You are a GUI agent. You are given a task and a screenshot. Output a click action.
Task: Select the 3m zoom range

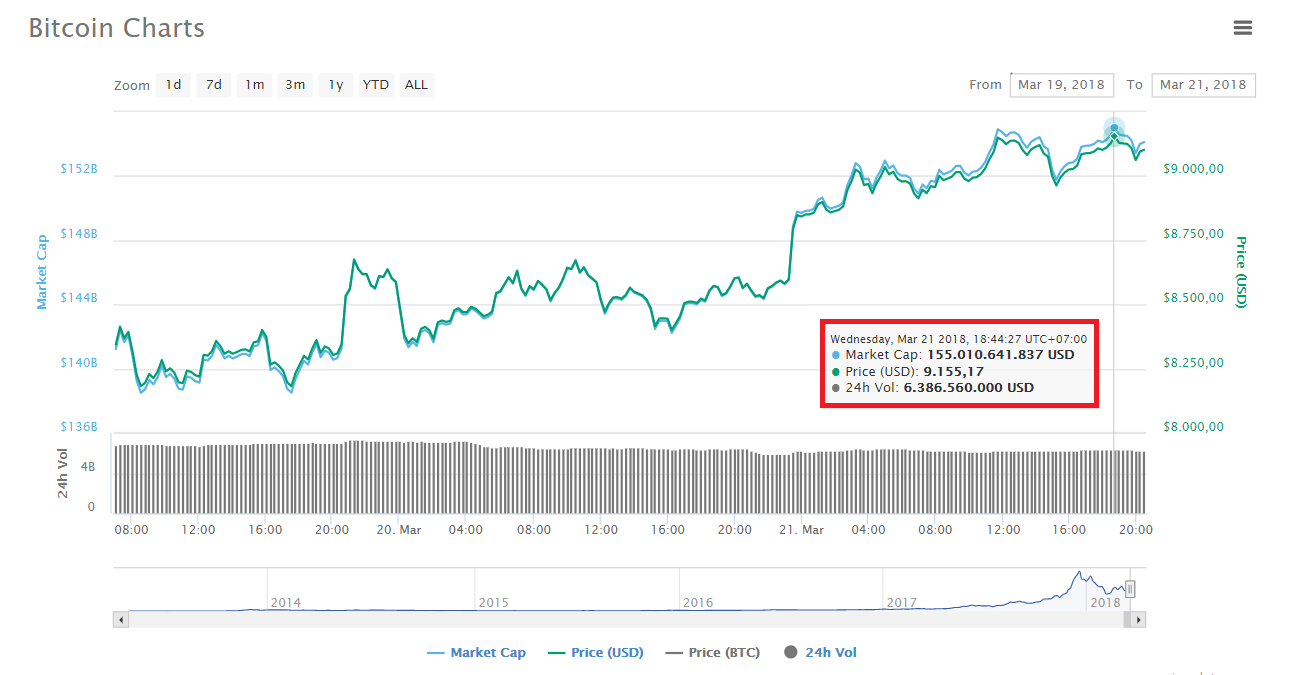tap(295, 85)
